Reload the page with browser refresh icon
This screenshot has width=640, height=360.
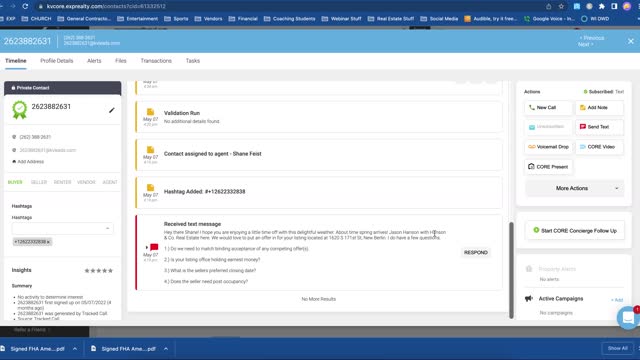(25, 7)
